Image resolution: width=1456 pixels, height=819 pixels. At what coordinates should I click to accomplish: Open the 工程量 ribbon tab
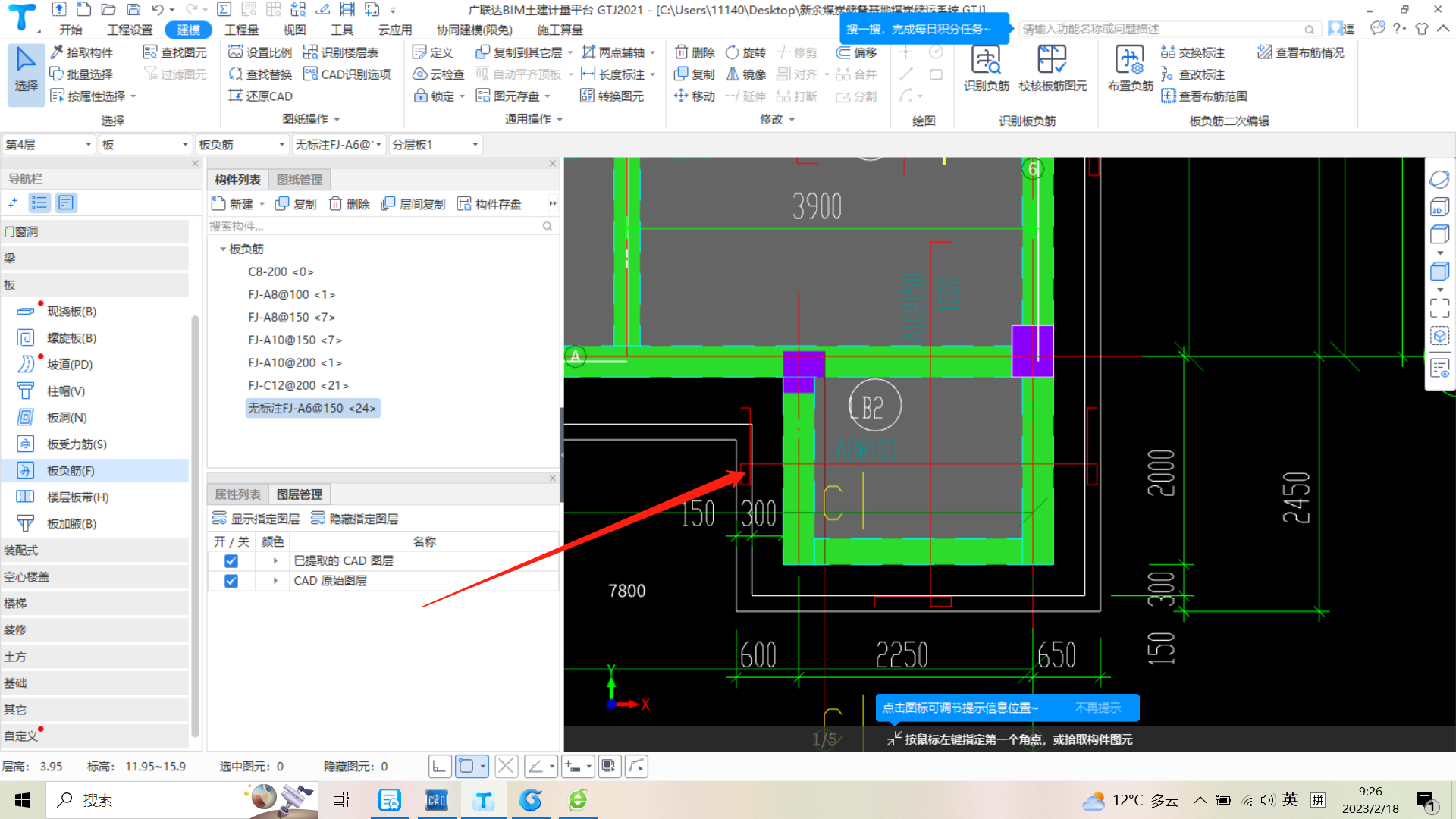[241, 30]
